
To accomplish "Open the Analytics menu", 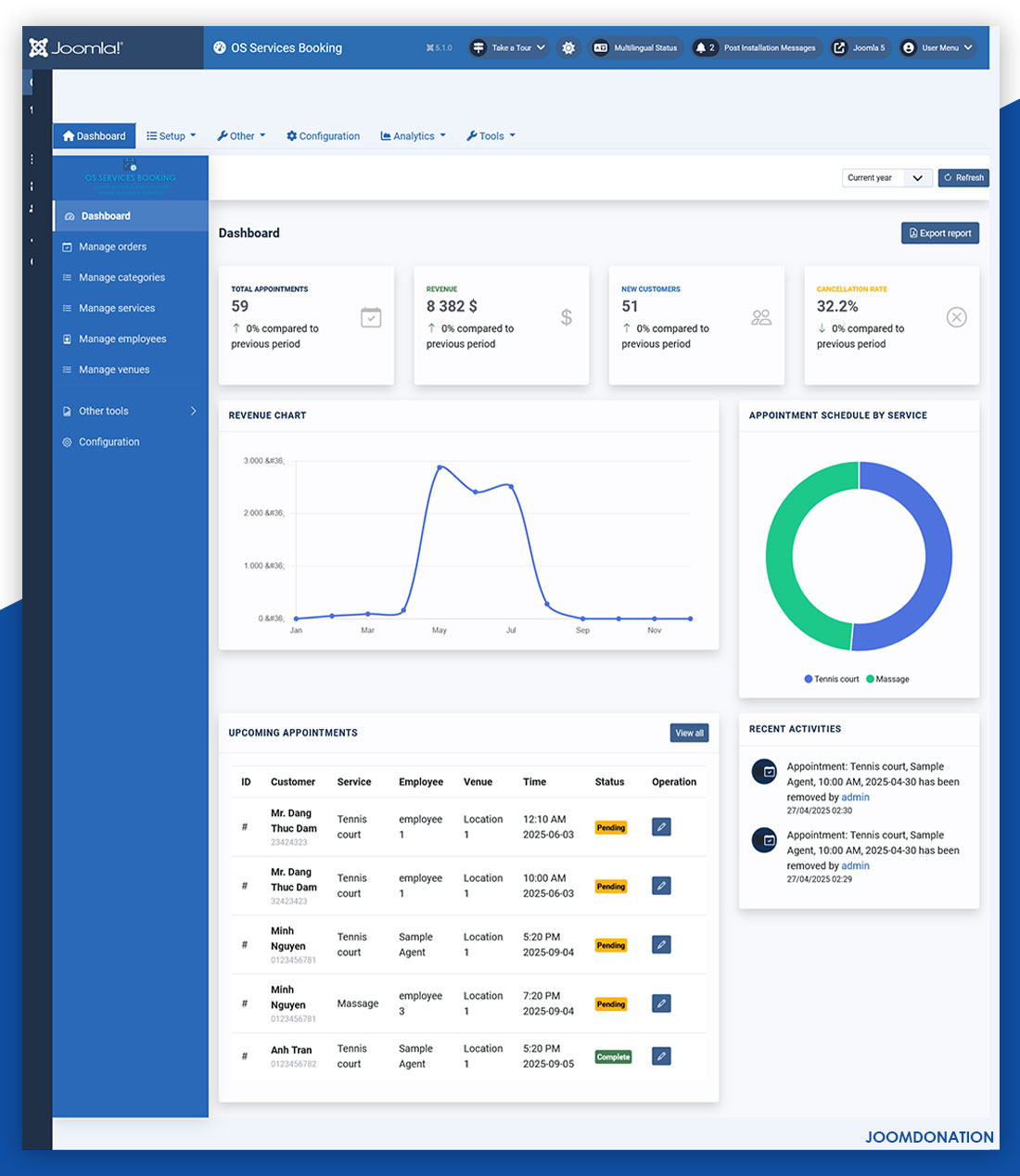I will point(414,136).
